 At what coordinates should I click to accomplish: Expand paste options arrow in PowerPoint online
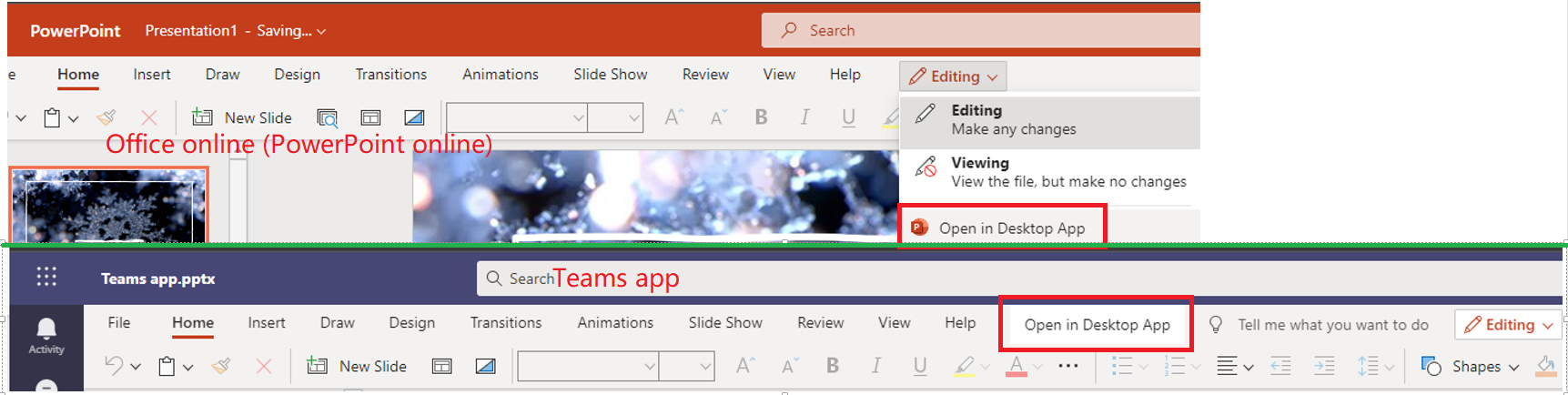click(74, 118)
